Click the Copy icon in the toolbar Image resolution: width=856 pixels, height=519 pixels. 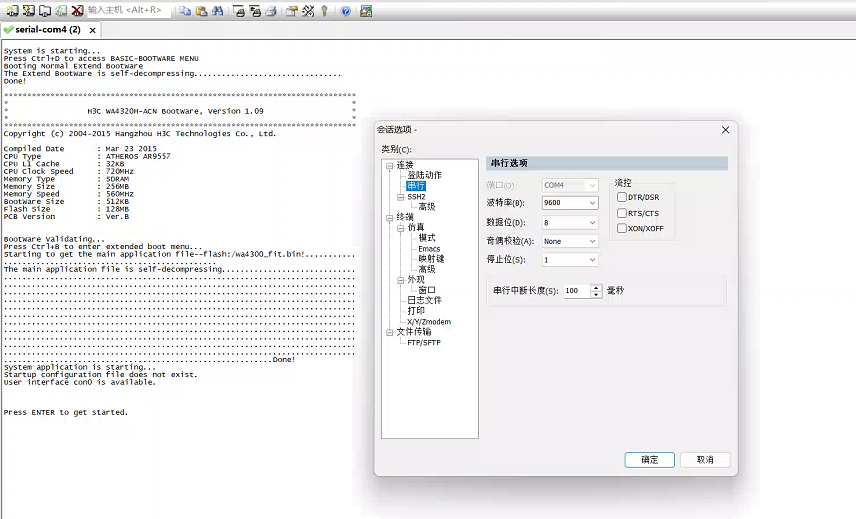pyautogui.click(x=185, y=11)
